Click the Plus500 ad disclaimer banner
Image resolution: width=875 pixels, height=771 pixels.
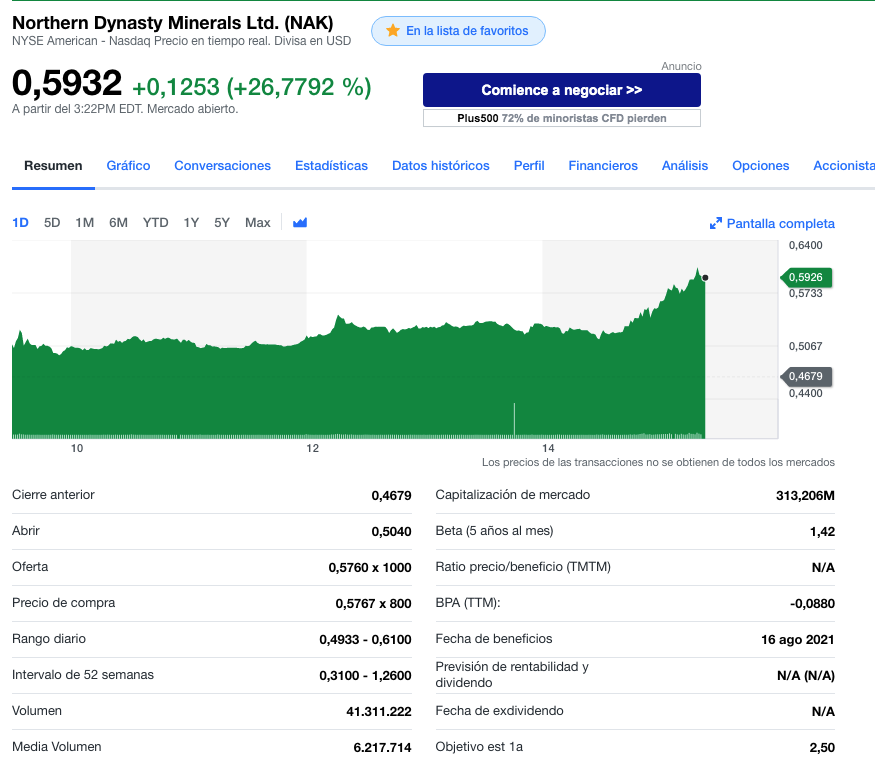[561, 118]
